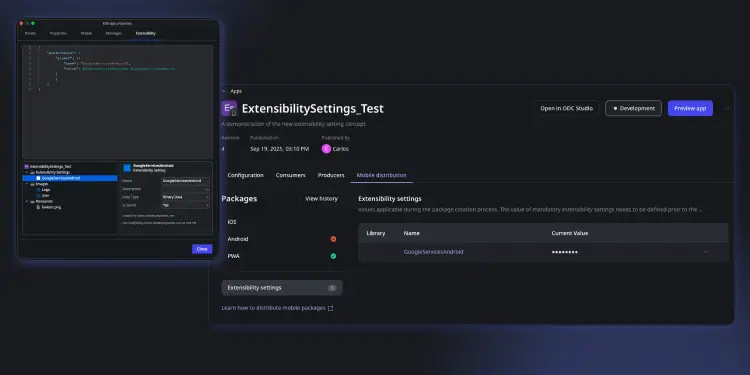This screenshot has height=375, width=750.
Task: Click the Resources folder icon in tree
Action: [32, 201]
